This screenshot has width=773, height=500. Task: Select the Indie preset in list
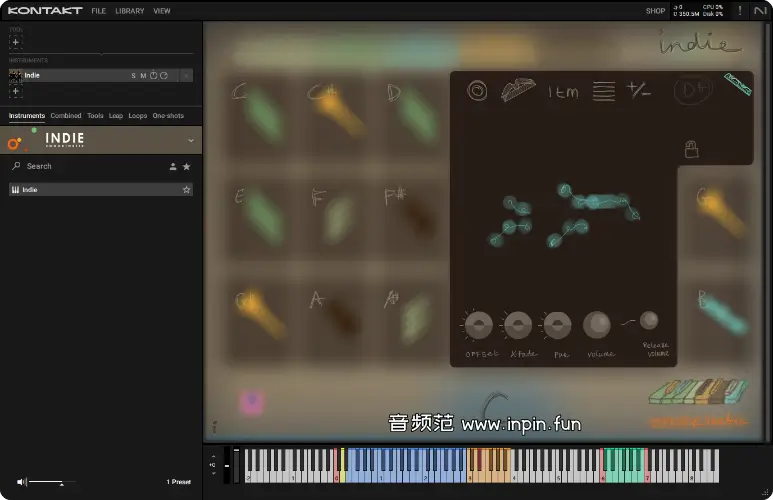(x=101, y=189)
